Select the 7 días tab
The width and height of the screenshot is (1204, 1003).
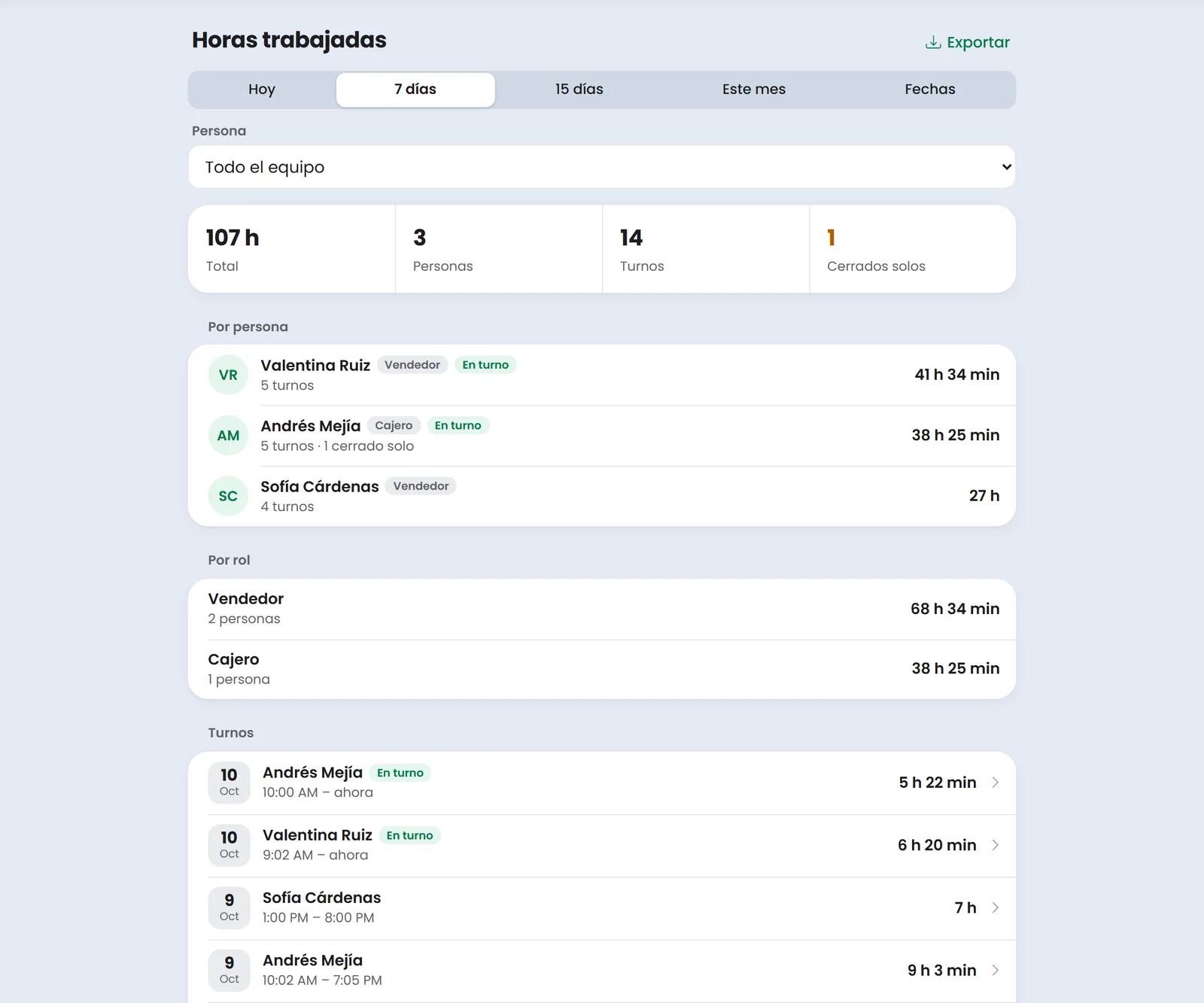415,90
